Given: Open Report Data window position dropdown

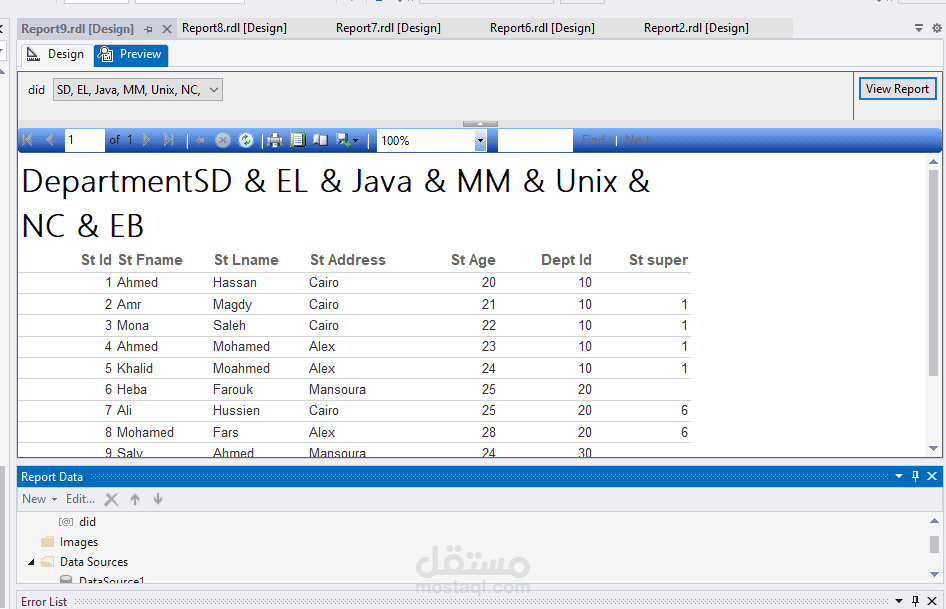Looking at the screenshot, I should [x=899, y=476].
